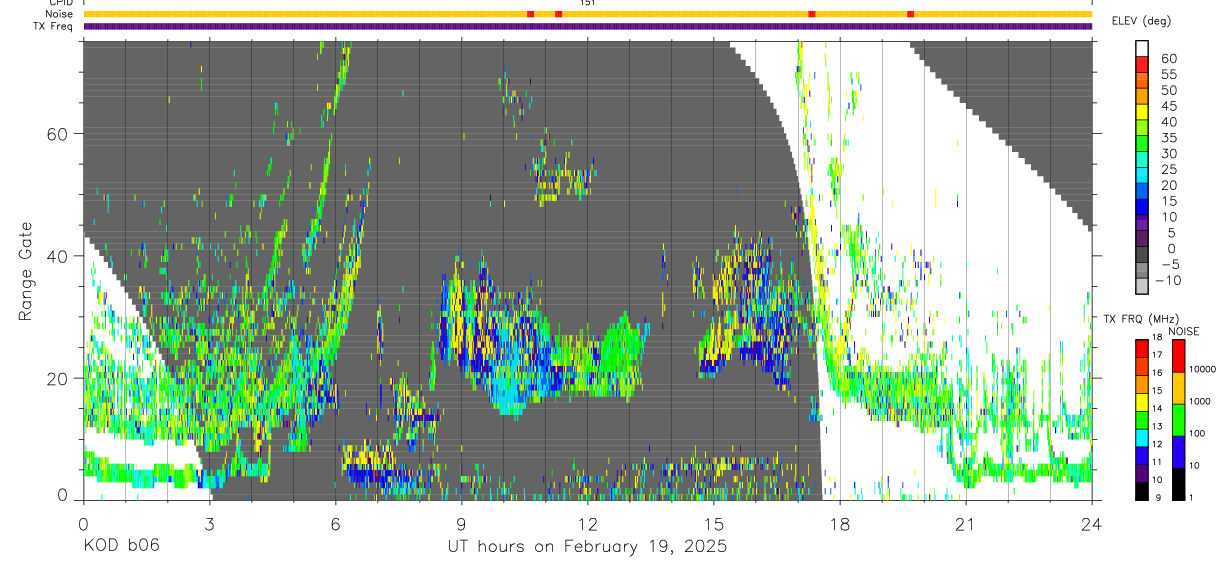Click the blue NOISE colorbar segment between 10 and 100
1228x567 pixels.
click(x=1179, y=451)
